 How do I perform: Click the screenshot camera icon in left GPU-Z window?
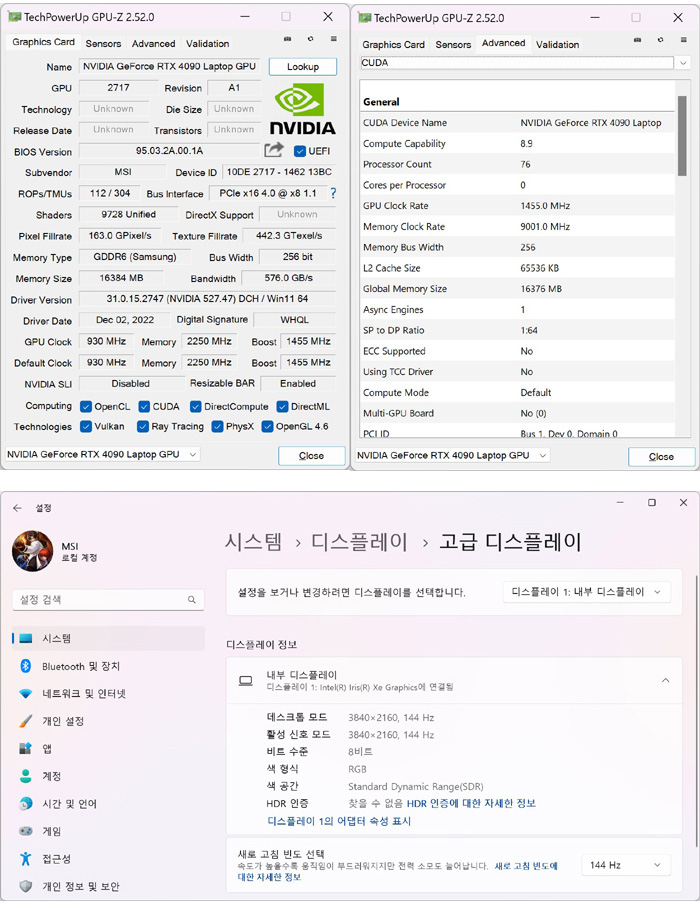(x=287, y=39)
